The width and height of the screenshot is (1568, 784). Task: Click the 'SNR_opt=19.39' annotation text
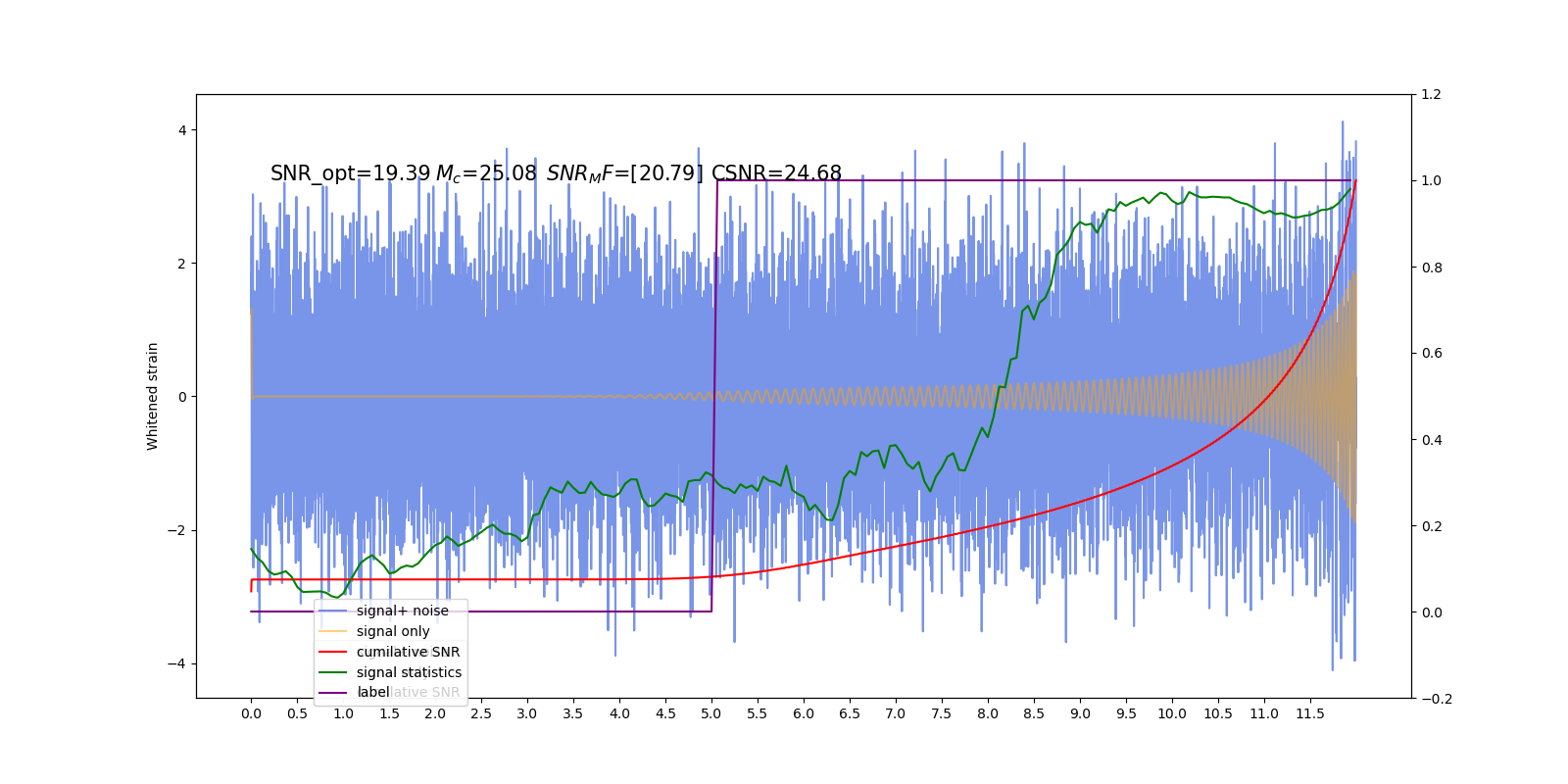coord(351,173)
